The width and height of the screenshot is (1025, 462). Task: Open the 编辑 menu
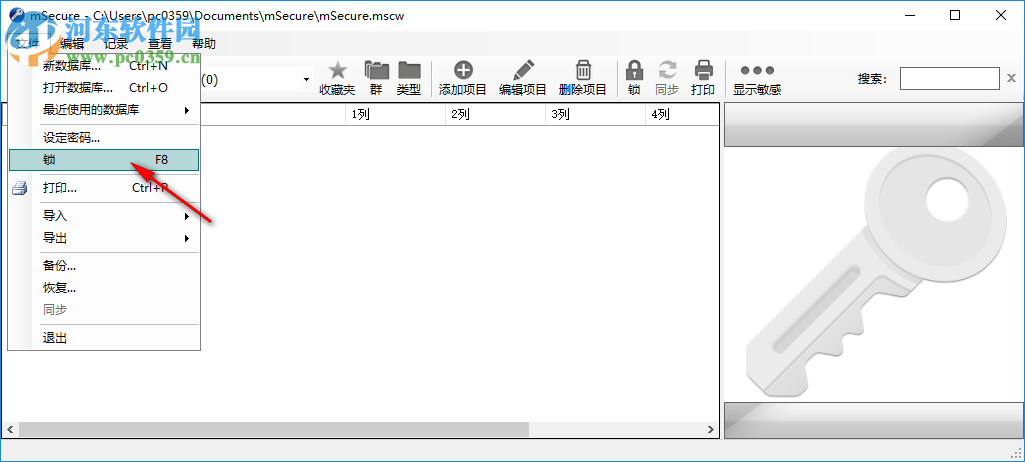tap(72, 44)
